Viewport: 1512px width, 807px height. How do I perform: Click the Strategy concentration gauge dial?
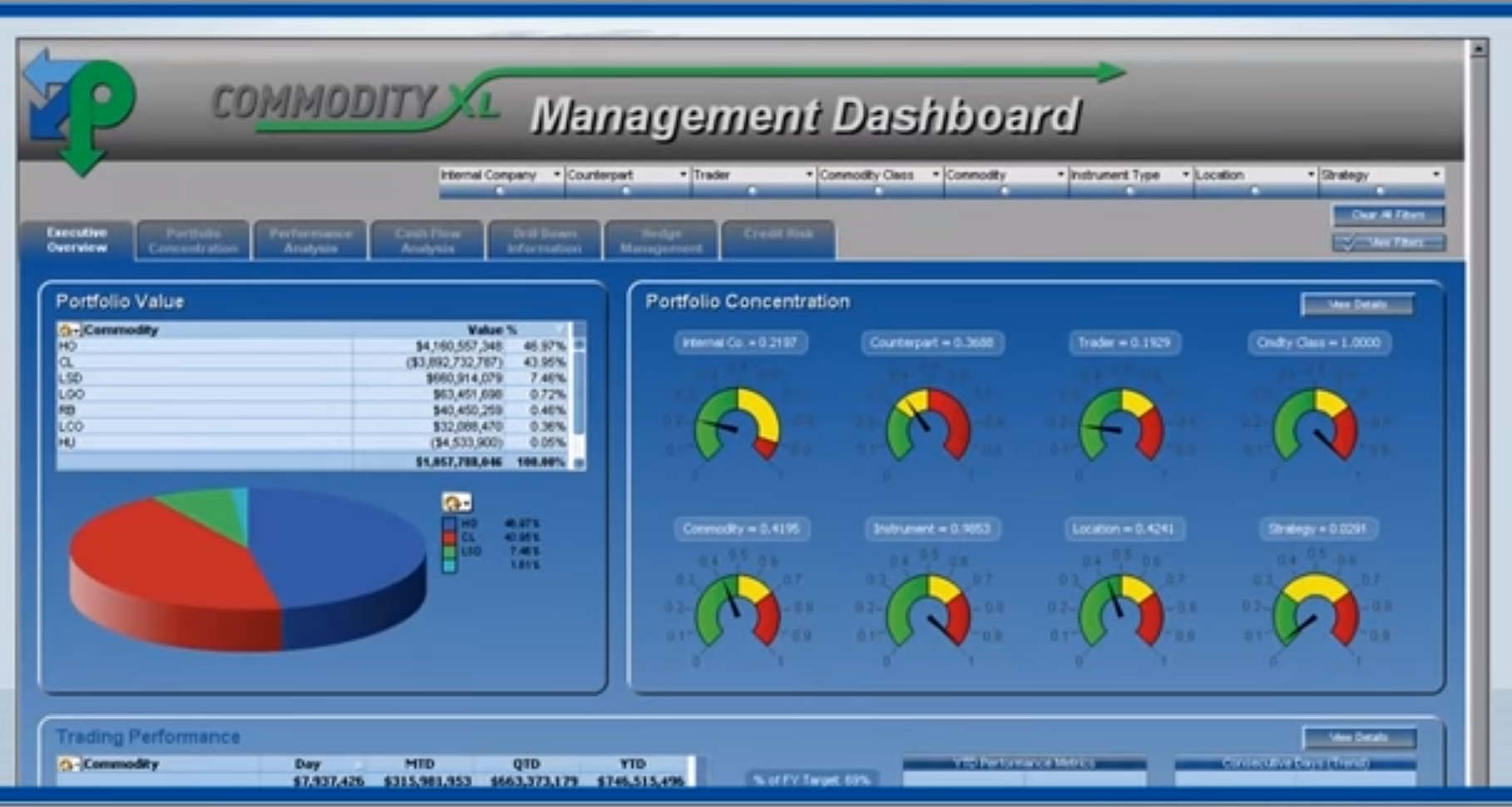click(1315, 611)
